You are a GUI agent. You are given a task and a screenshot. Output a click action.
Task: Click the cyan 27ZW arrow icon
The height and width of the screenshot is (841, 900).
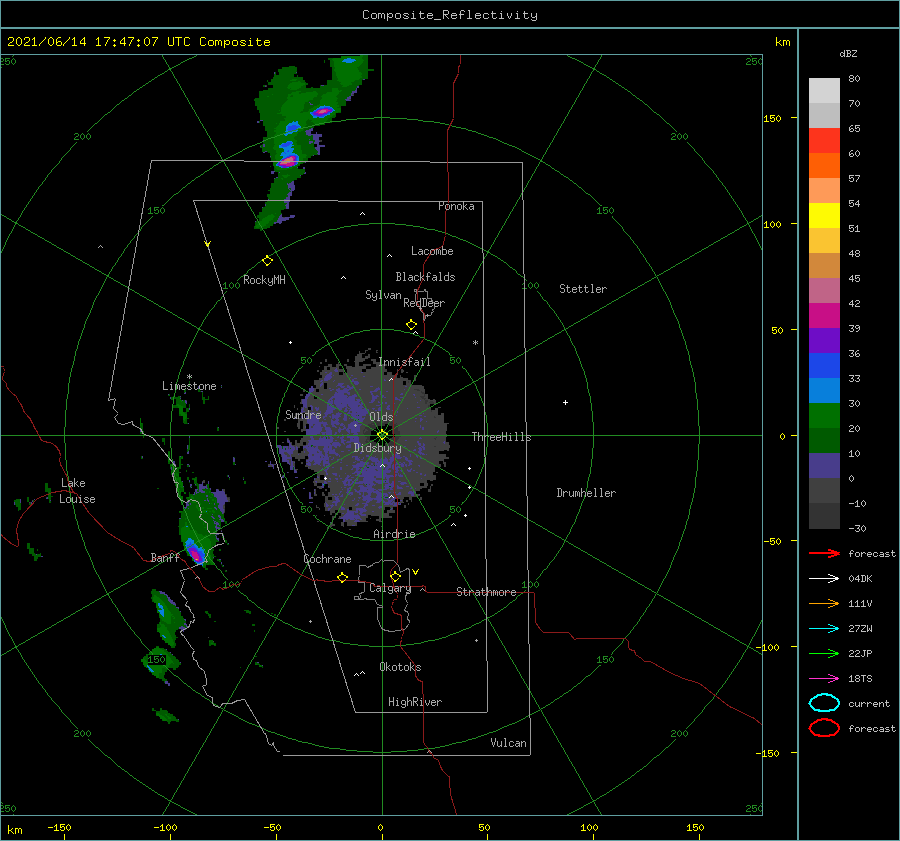[x=824, y=629]
